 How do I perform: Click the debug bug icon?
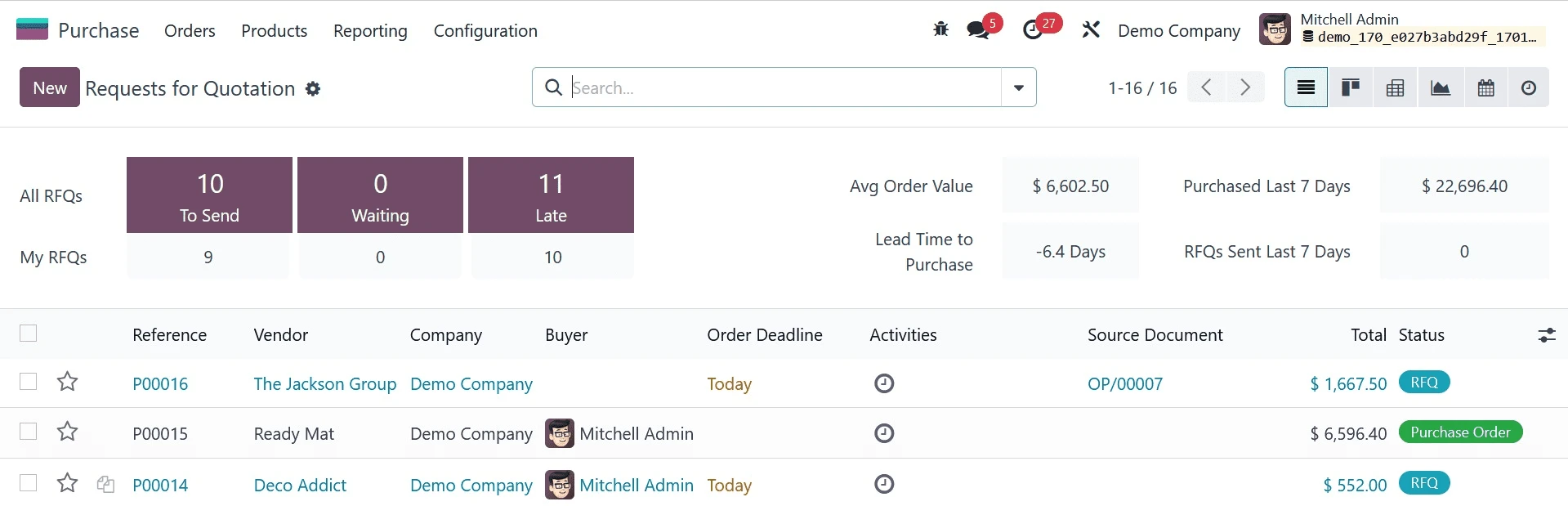[941, 30]
